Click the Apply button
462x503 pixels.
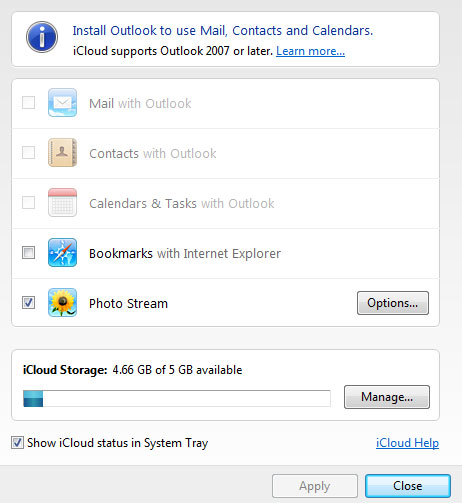coord(315,486)
